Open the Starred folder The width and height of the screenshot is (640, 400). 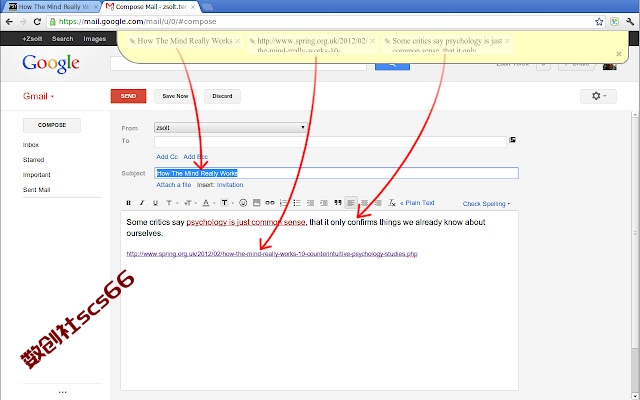33,160
